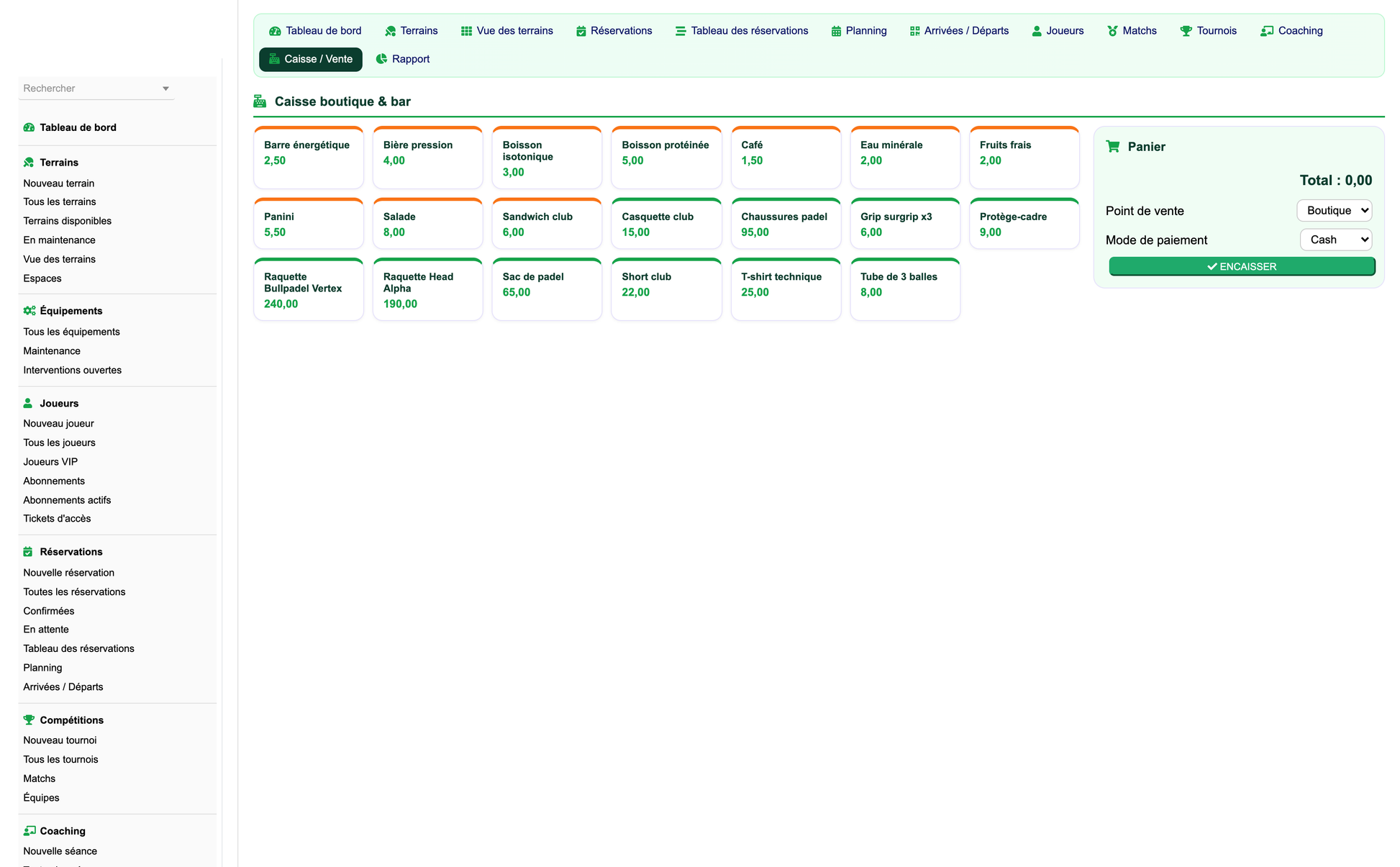Open Nouvelle réservation sidebar link
Screen dimensions: 1400x867
(69, 573)
